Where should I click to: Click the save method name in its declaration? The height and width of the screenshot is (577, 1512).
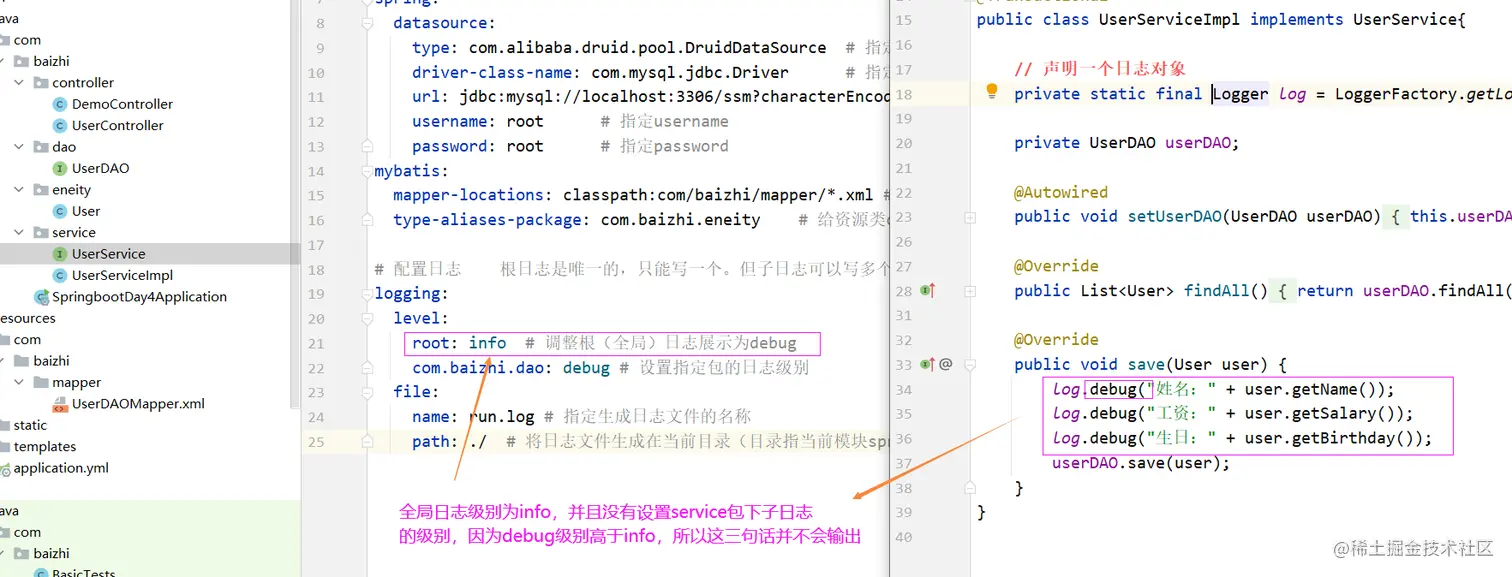coord(1146,365)
